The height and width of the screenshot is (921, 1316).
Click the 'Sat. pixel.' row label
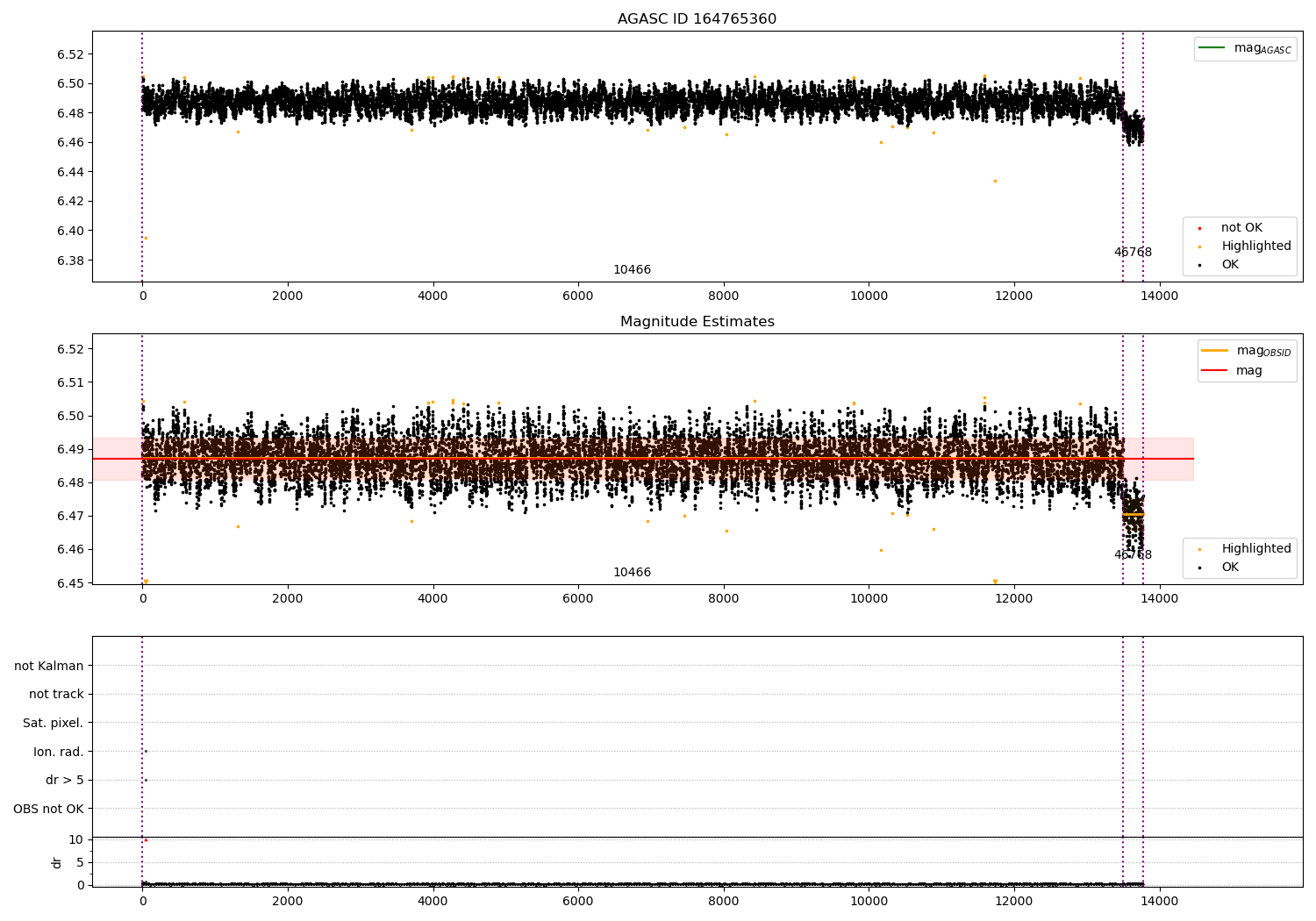(x=54, y=724)
